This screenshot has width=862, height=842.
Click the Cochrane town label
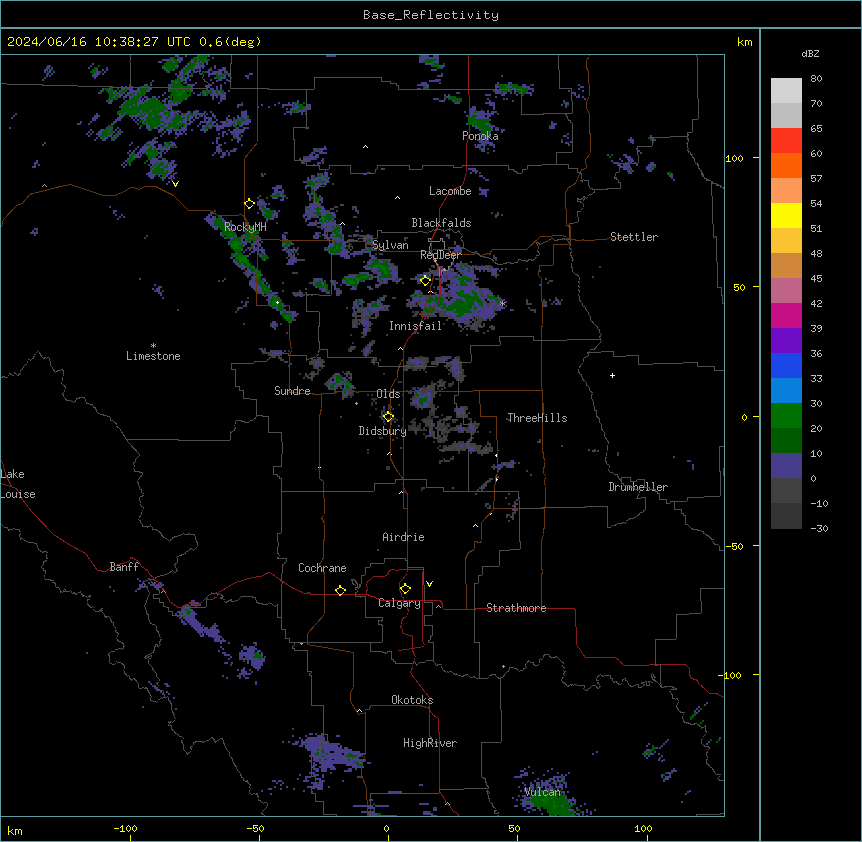point(322,568)
